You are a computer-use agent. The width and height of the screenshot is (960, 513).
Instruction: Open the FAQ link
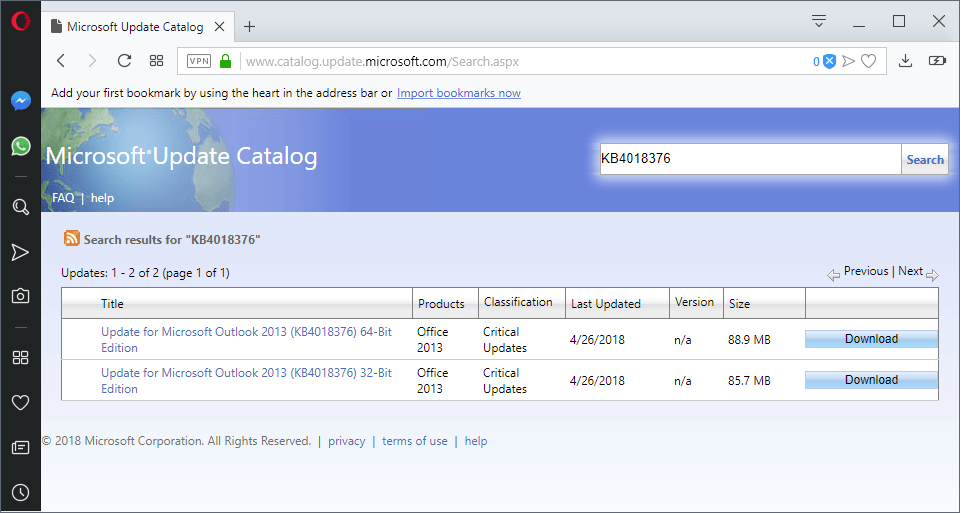(63, 198)
